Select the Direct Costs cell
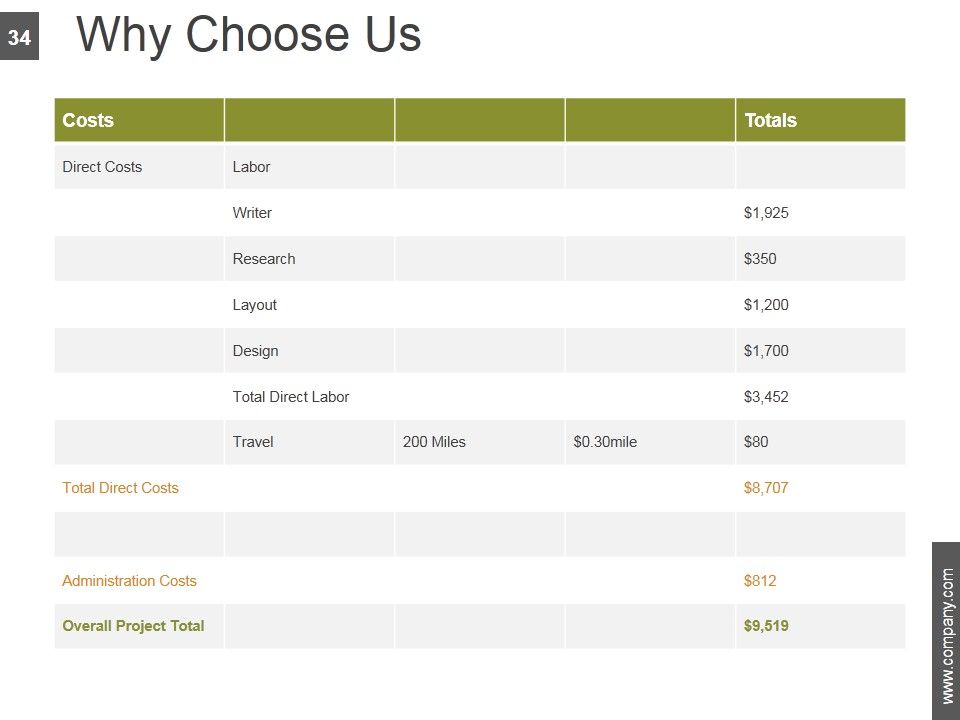 (x=139, y=167)
